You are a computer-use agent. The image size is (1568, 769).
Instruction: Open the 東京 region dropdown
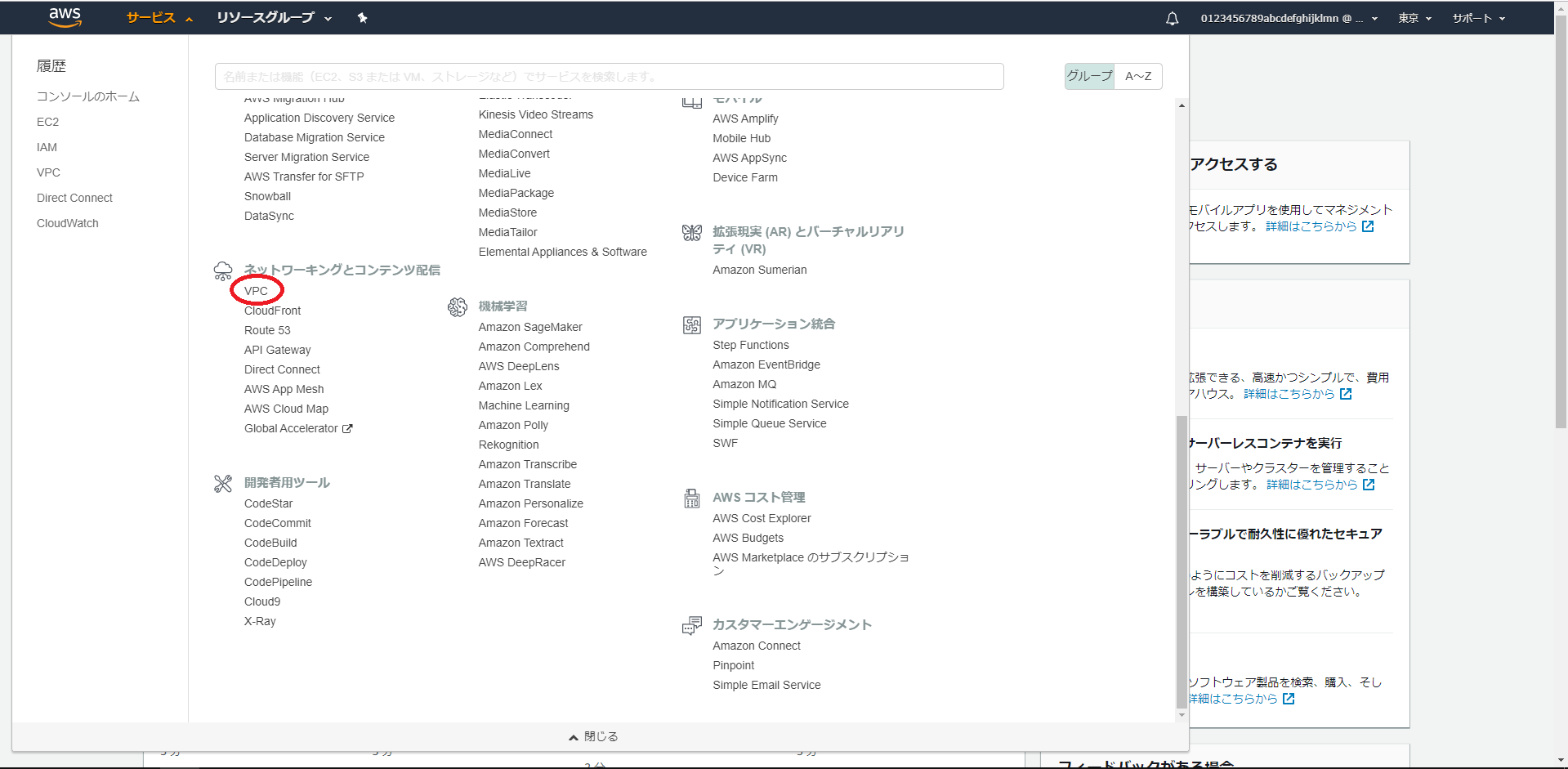coord(1414,17)
